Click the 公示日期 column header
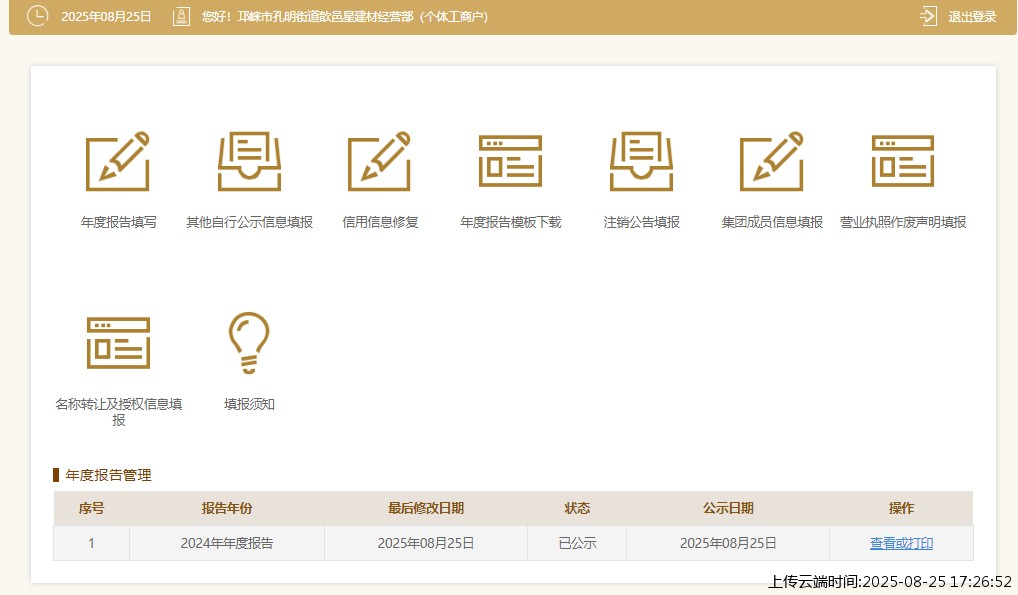The height and width of the screenshot is (595, 1018). (728, 508)
